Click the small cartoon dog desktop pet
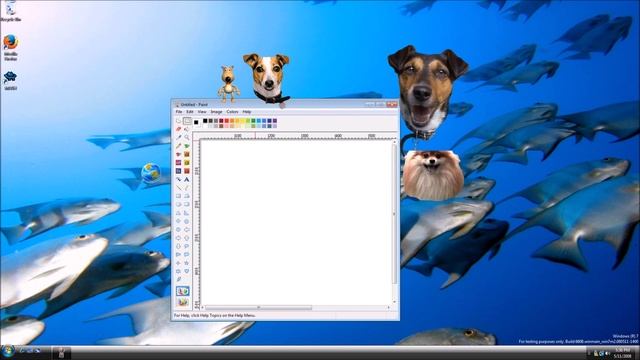 [229, 83]
